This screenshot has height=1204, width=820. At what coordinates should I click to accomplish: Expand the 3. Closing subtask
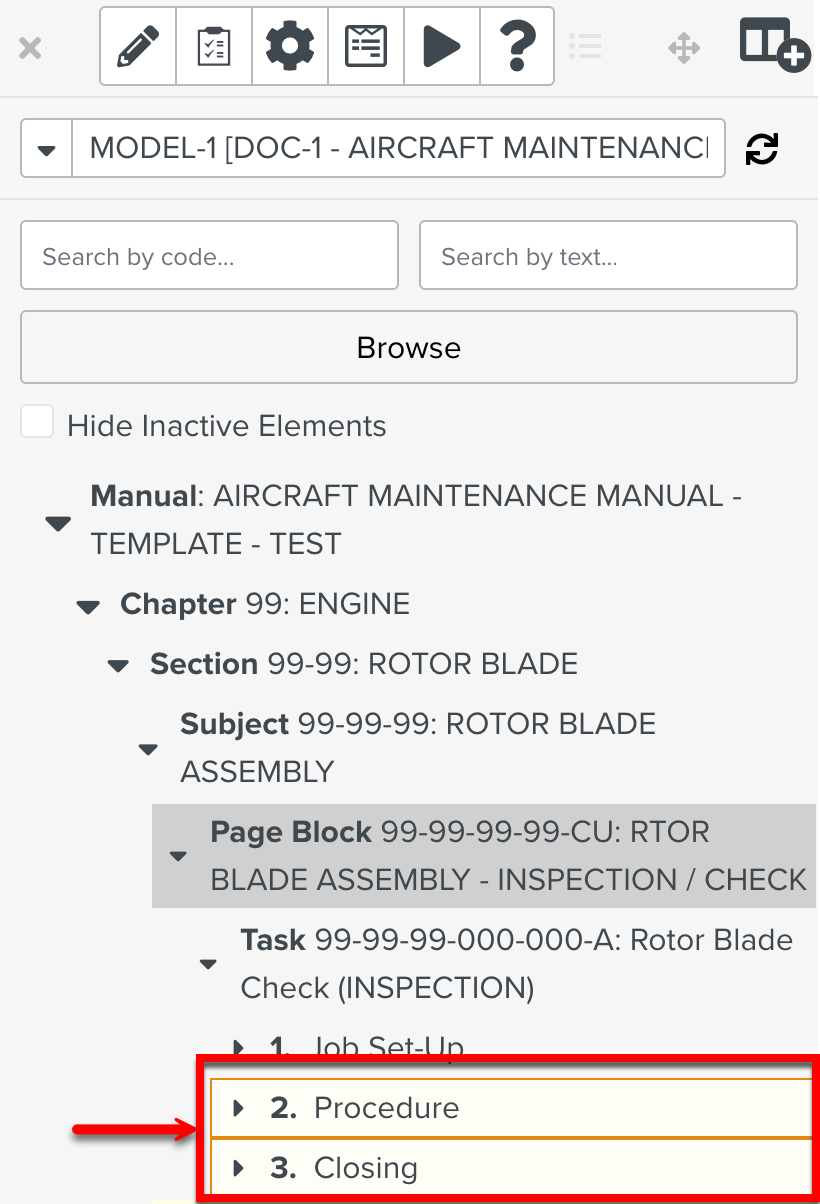pyautogui.click(x=238, y=1168)
